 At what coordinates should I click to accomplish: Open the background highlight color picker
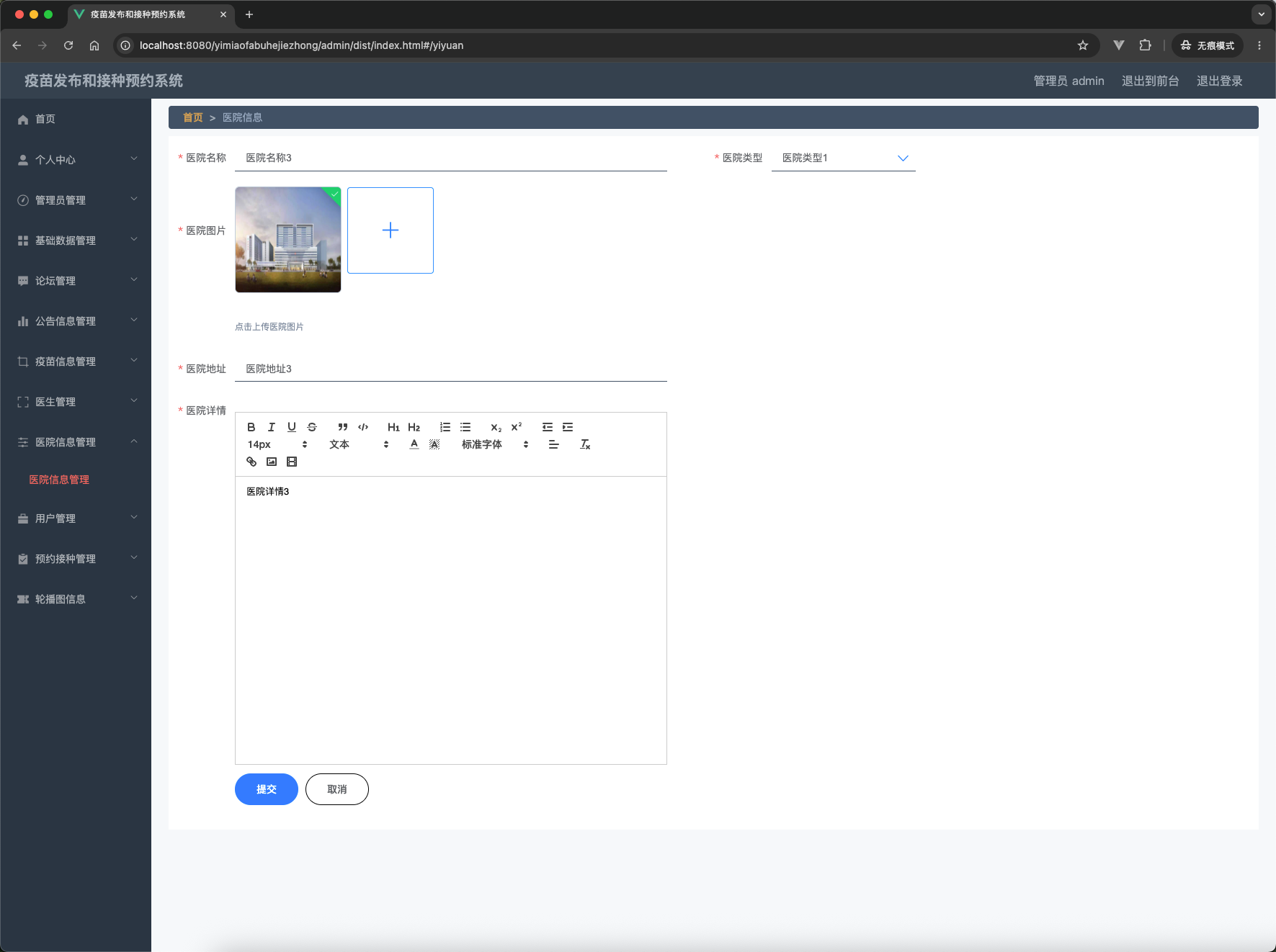tap(434, 444)
